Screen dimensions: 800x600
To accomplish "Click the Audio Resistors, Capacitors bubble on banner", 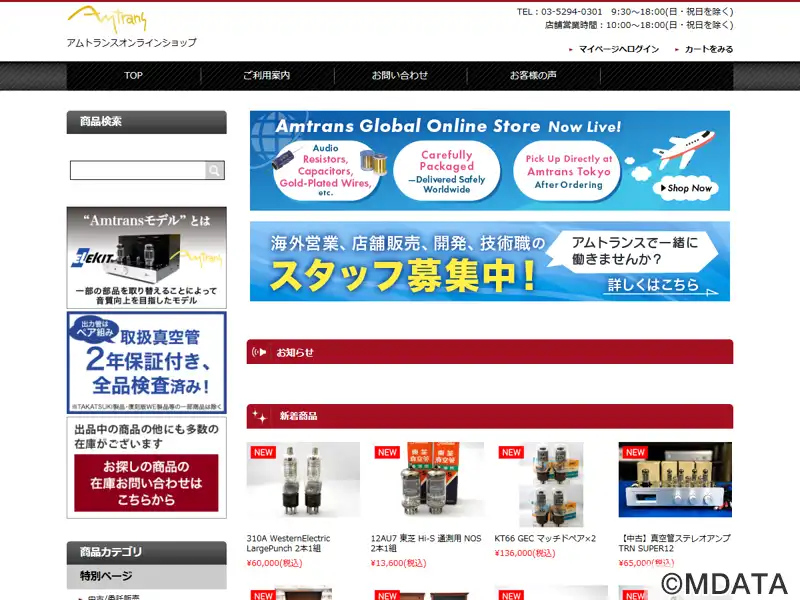I will click(x=327, y=170).
